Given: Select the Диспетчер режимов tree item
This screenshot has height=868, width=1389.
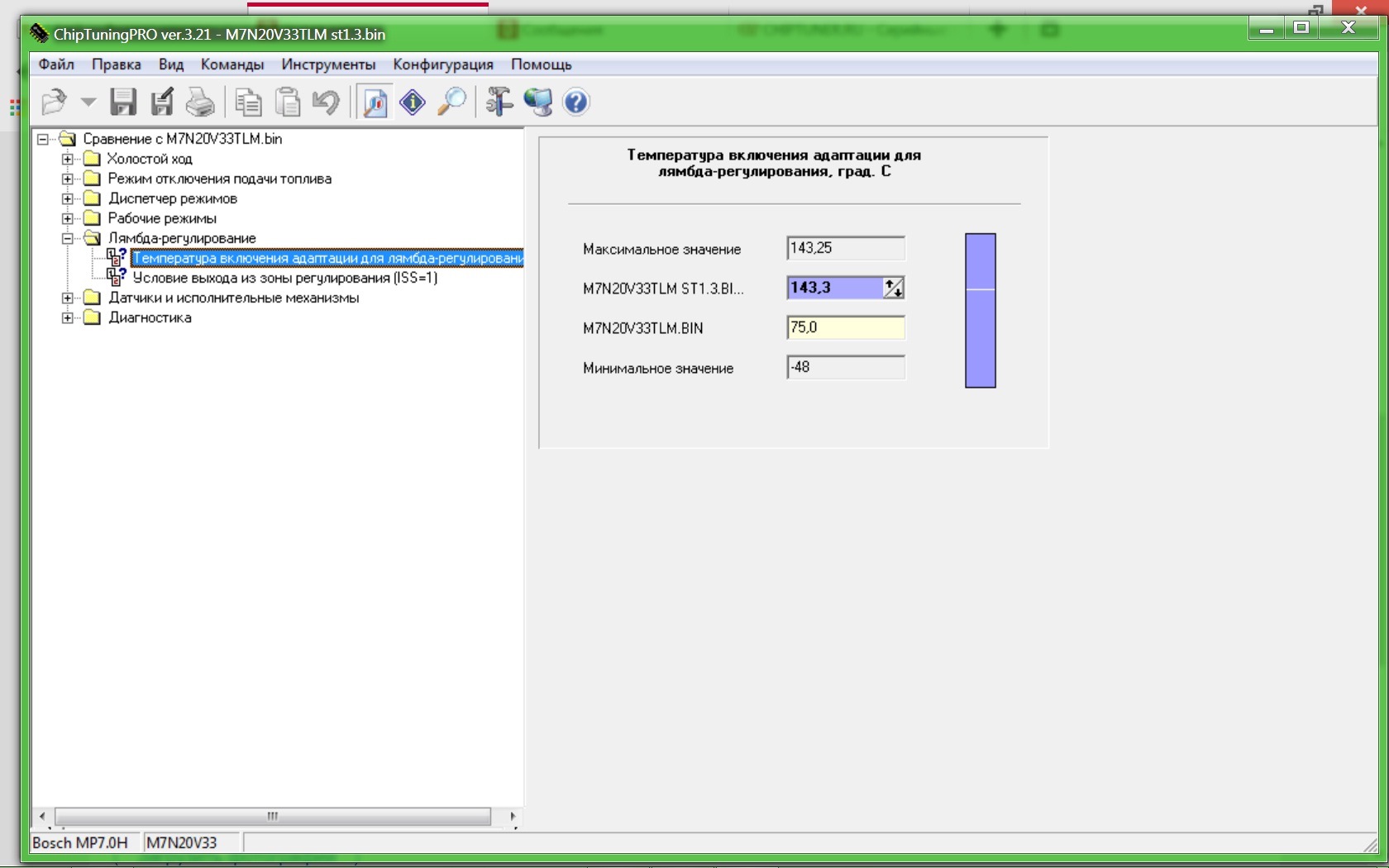Looking at the screenshot, I should pos(173,198).
